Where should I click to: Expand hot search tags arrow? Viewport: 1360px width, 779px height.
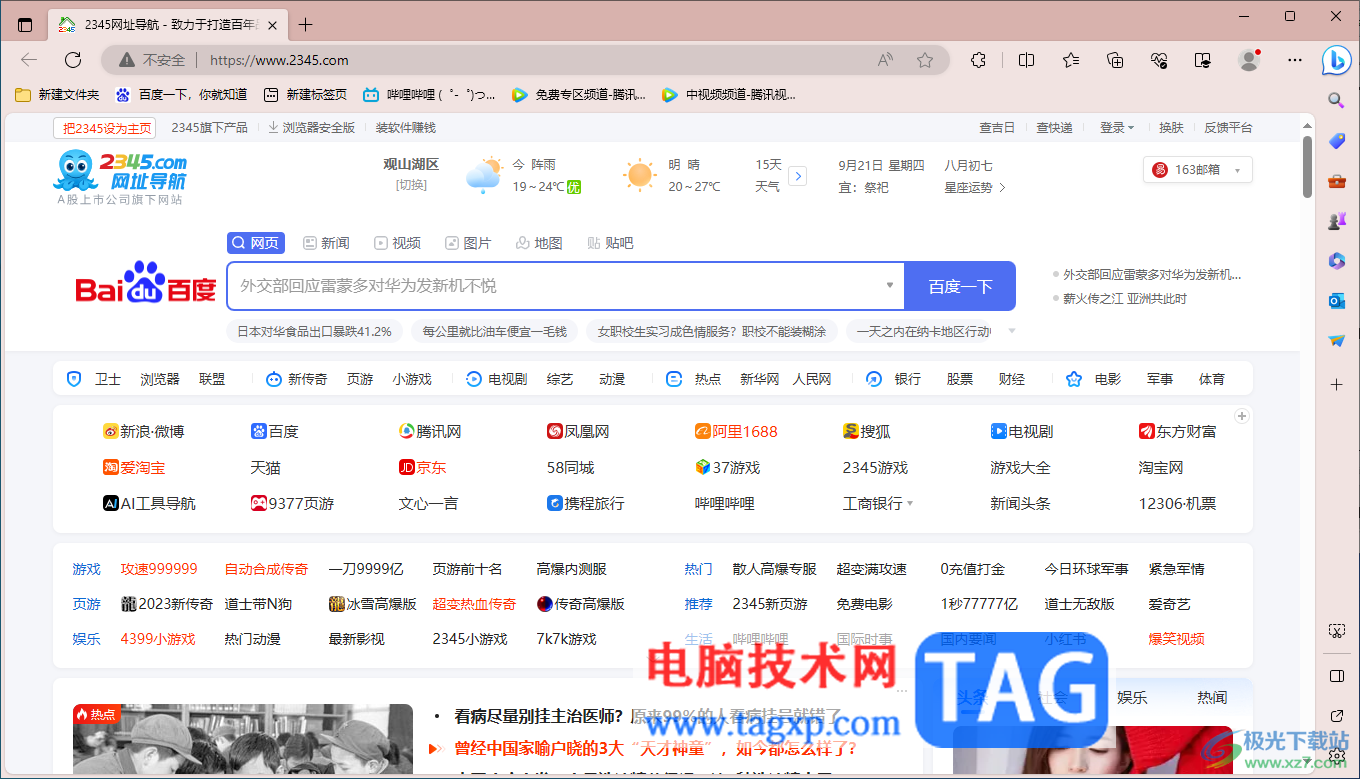pyautogui.click(x=1012, y=331)
